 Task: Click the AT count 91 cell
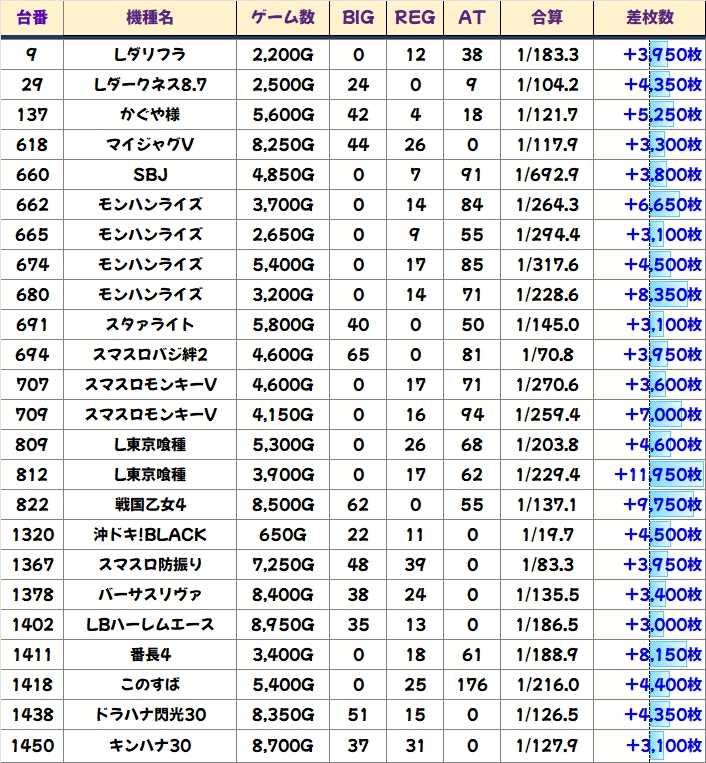coord(472,175)
